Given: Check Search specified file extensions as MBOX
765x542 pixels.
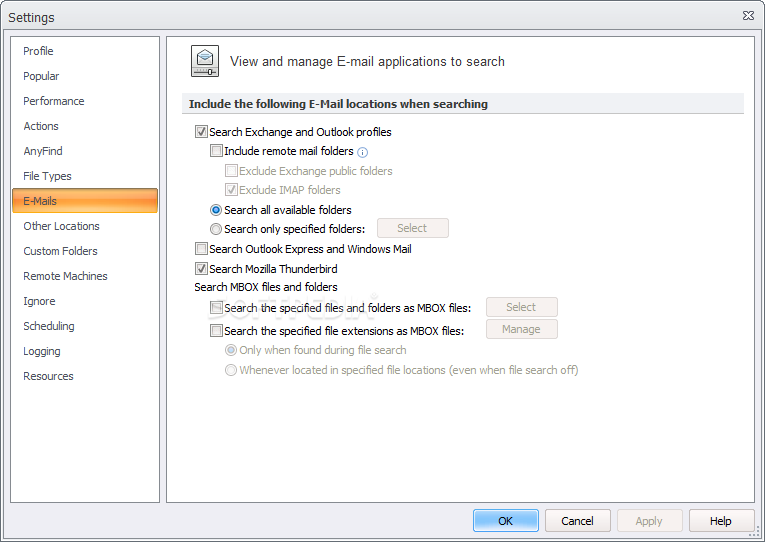Looking at the screenshot, I should [217, 330].
